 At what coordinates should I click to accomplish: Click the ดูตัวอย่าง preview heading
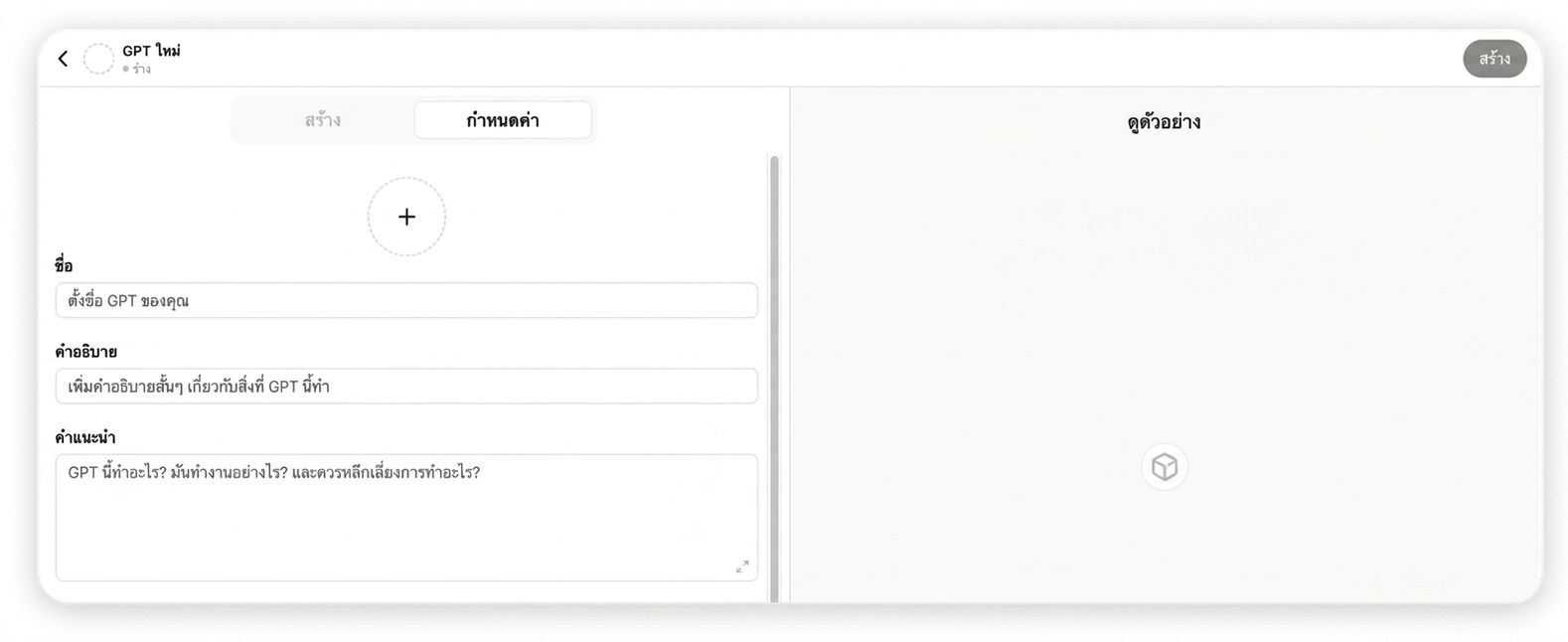coord(1165,122)
